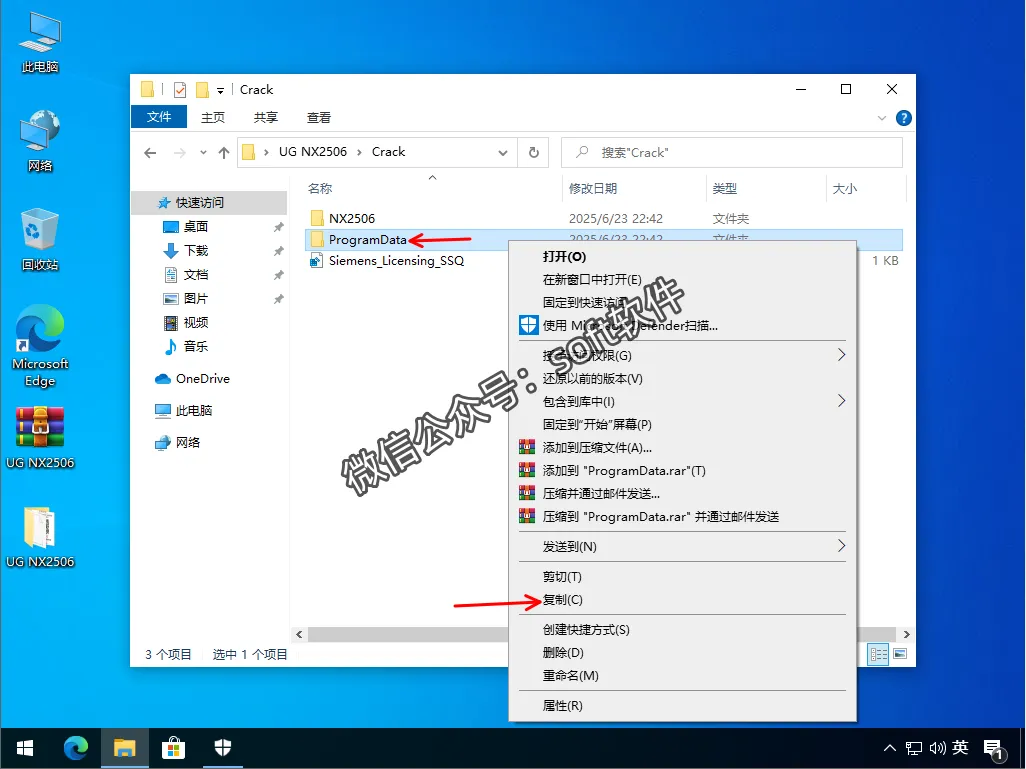
Task: Click the new folder quick access toolbar icon
Action: [202, 90]
